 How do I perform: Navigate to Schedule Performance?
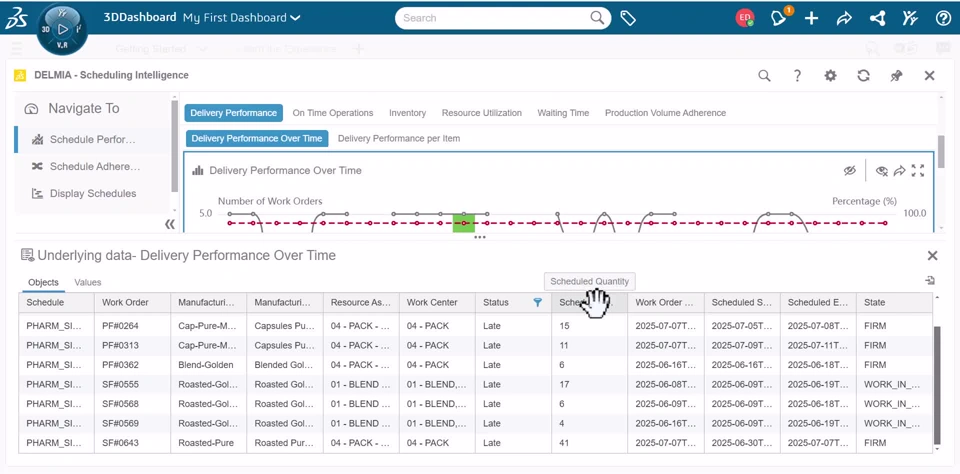pos(93,140)
